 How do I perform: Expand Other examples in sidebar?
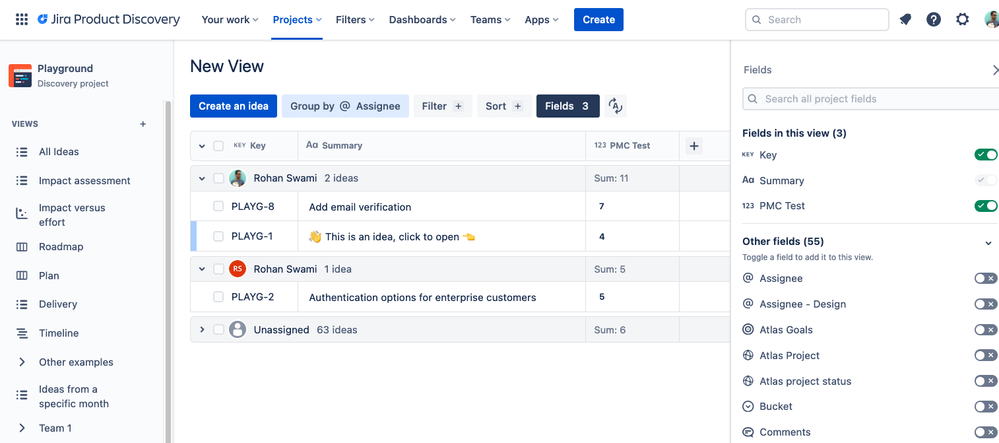(x=22, y=362)
